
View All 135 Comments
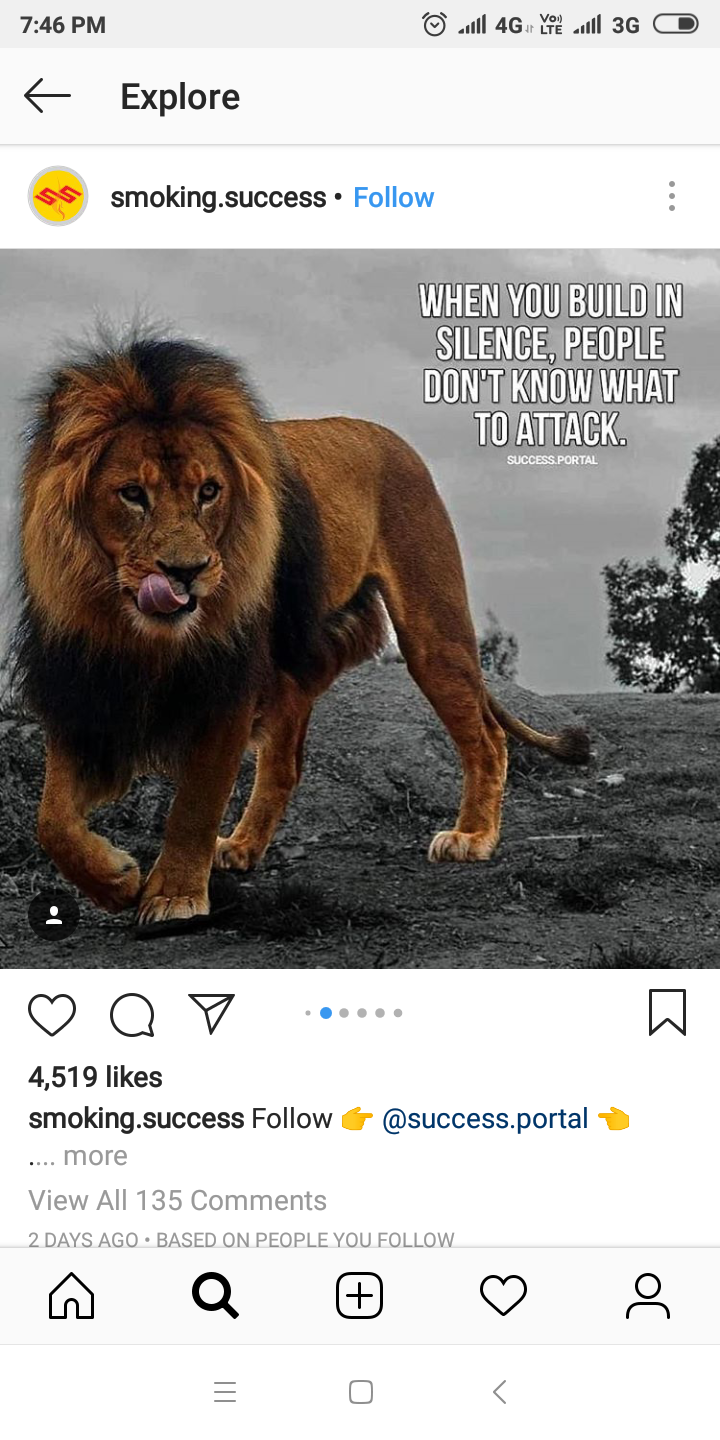click(178, 1200)
